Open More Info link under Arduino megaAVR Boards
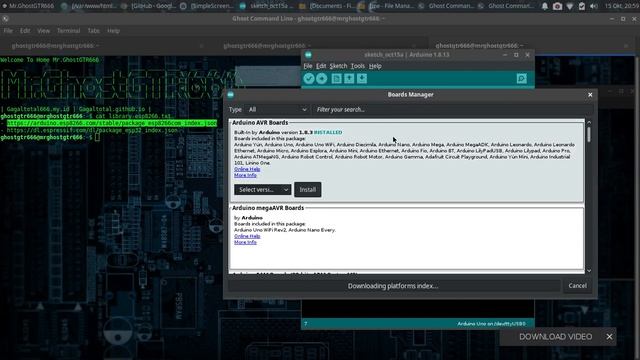 click(245, 242)
